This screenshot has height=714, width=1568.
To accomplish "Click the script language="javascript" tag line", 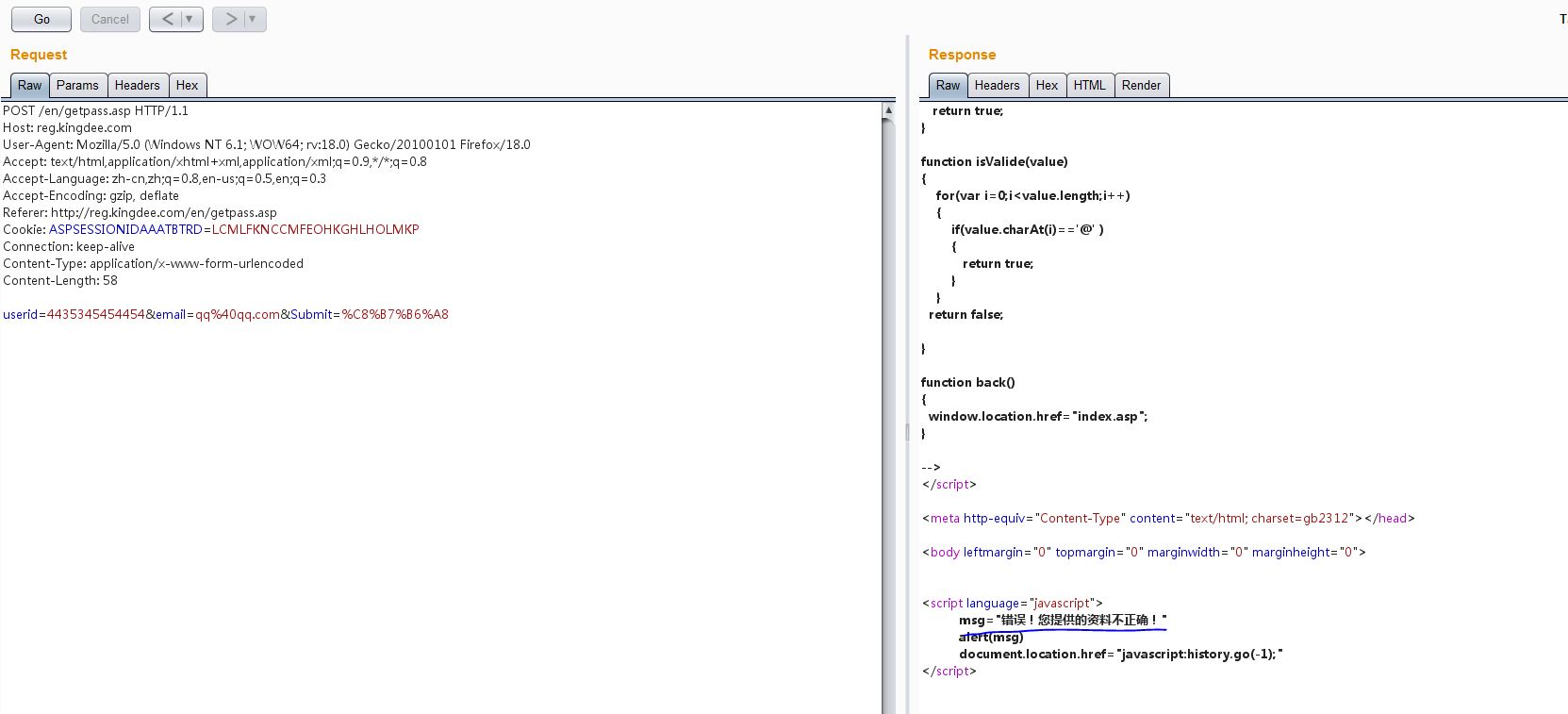I will click(x=1013, y=603).
